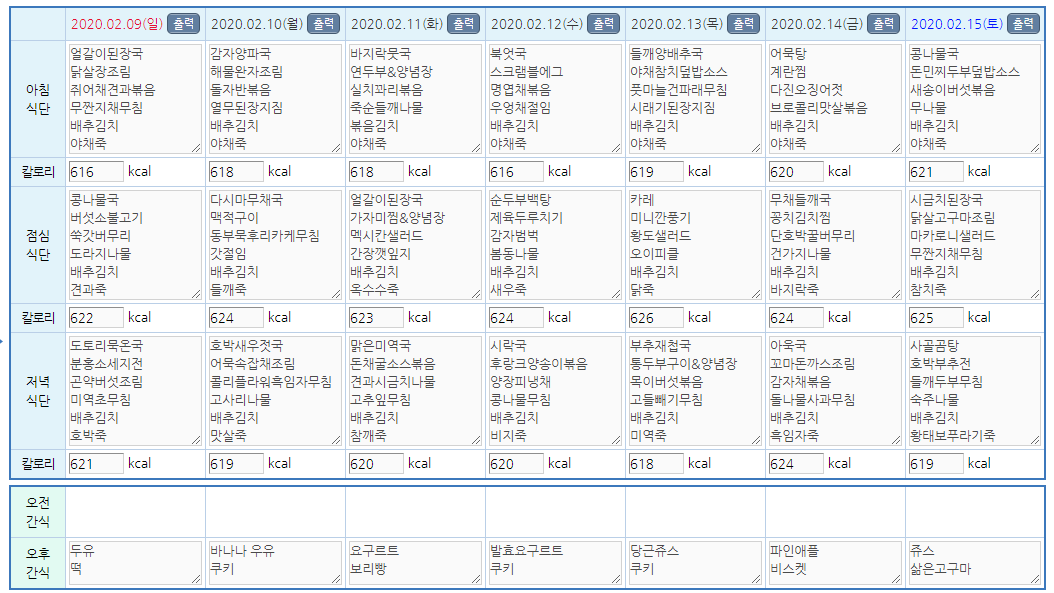Click Sunday breakfast menu box starting with 얼갈이된장국
1054x593 pixels.
135,99
